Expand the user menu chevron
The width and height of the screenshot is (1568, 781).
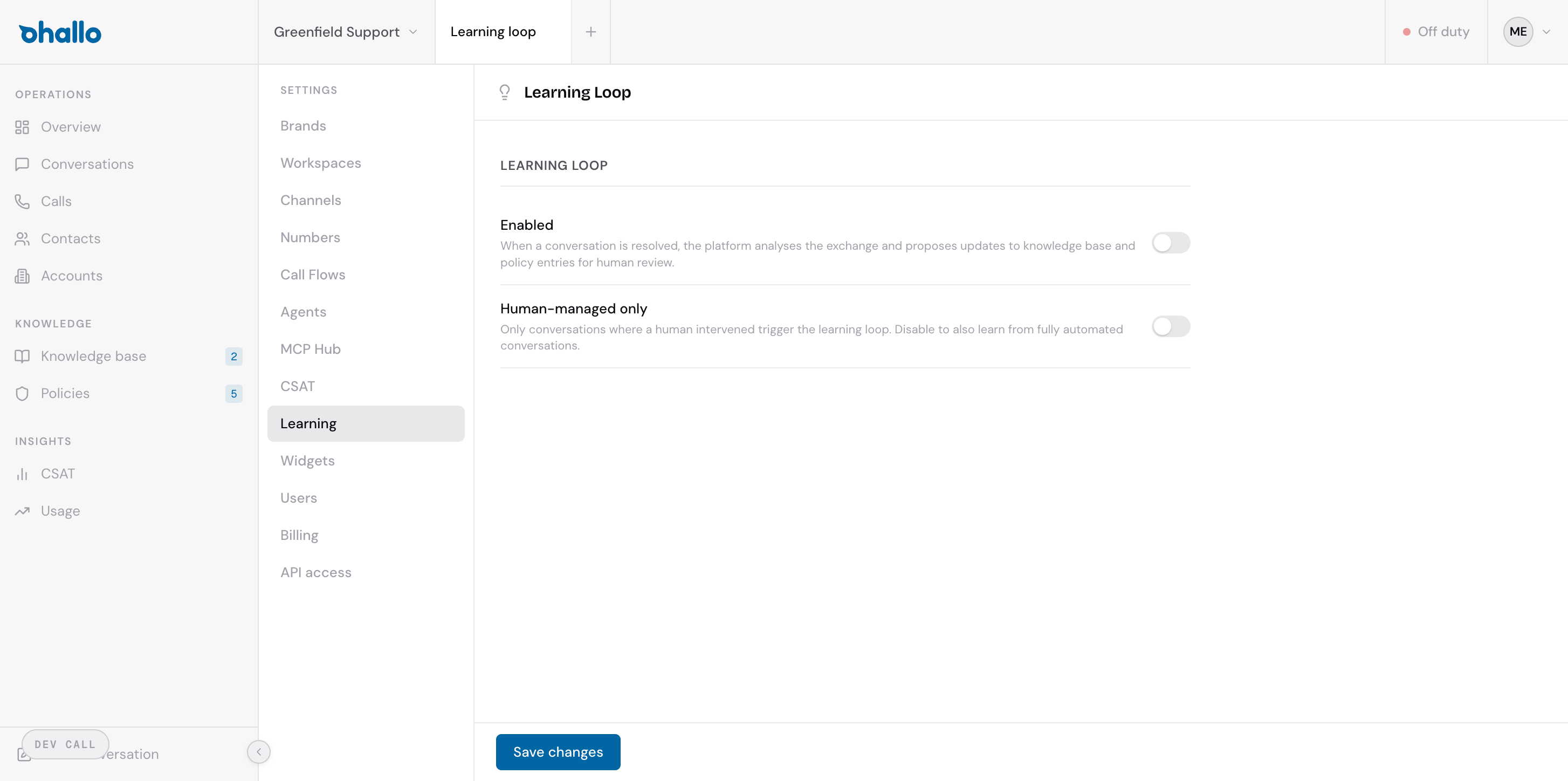(x=1546, y=32)
